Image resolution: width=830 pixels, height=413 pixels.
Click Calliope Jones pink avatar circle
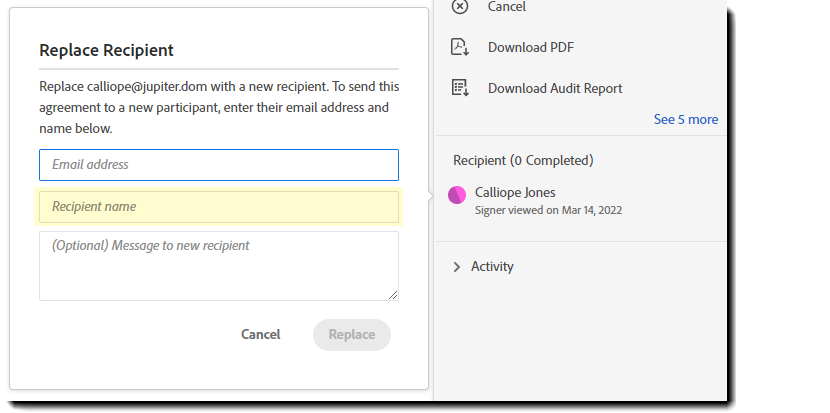[458, 194]
